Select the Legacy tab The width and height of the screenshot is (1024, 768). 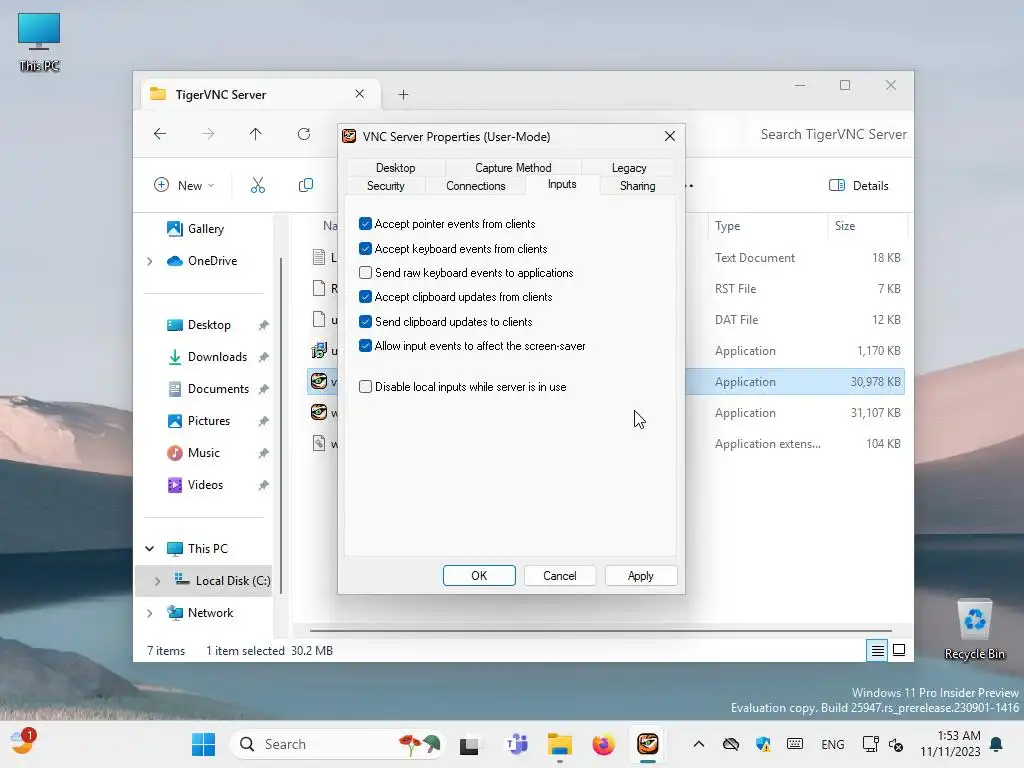coord(628,168)
